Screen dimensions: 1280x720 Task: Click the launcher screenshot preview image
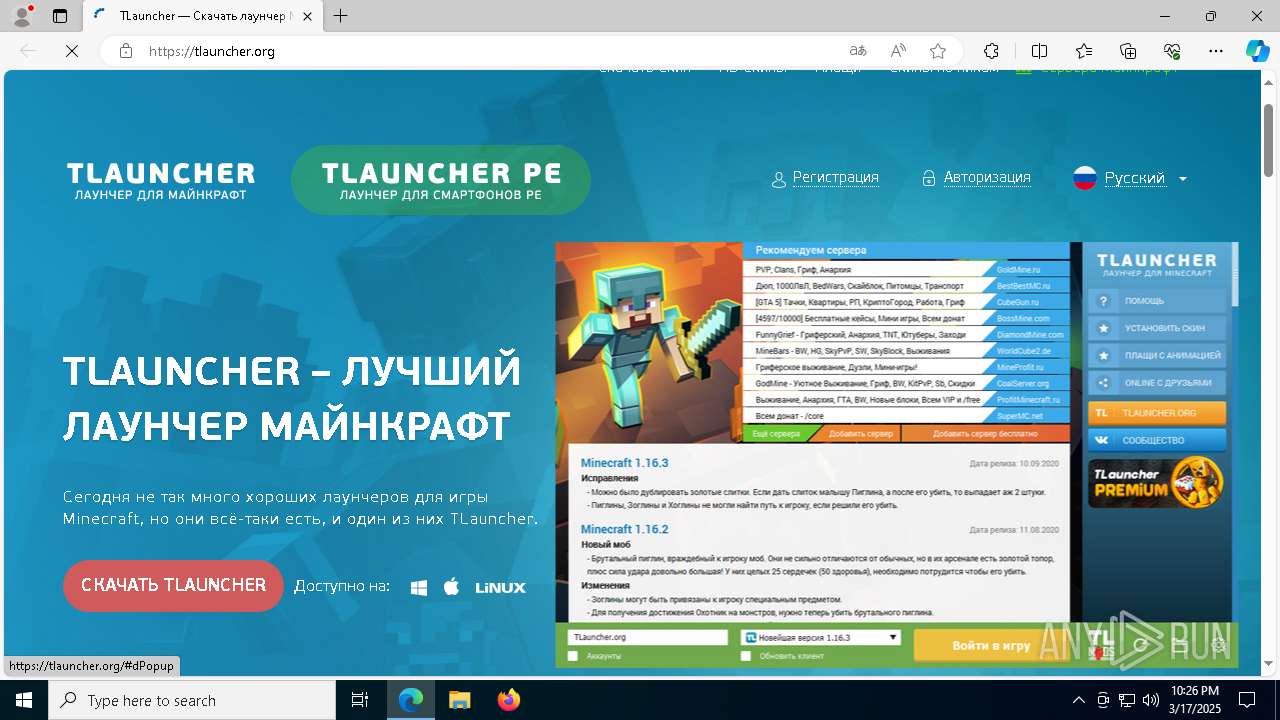coord(896,454)
